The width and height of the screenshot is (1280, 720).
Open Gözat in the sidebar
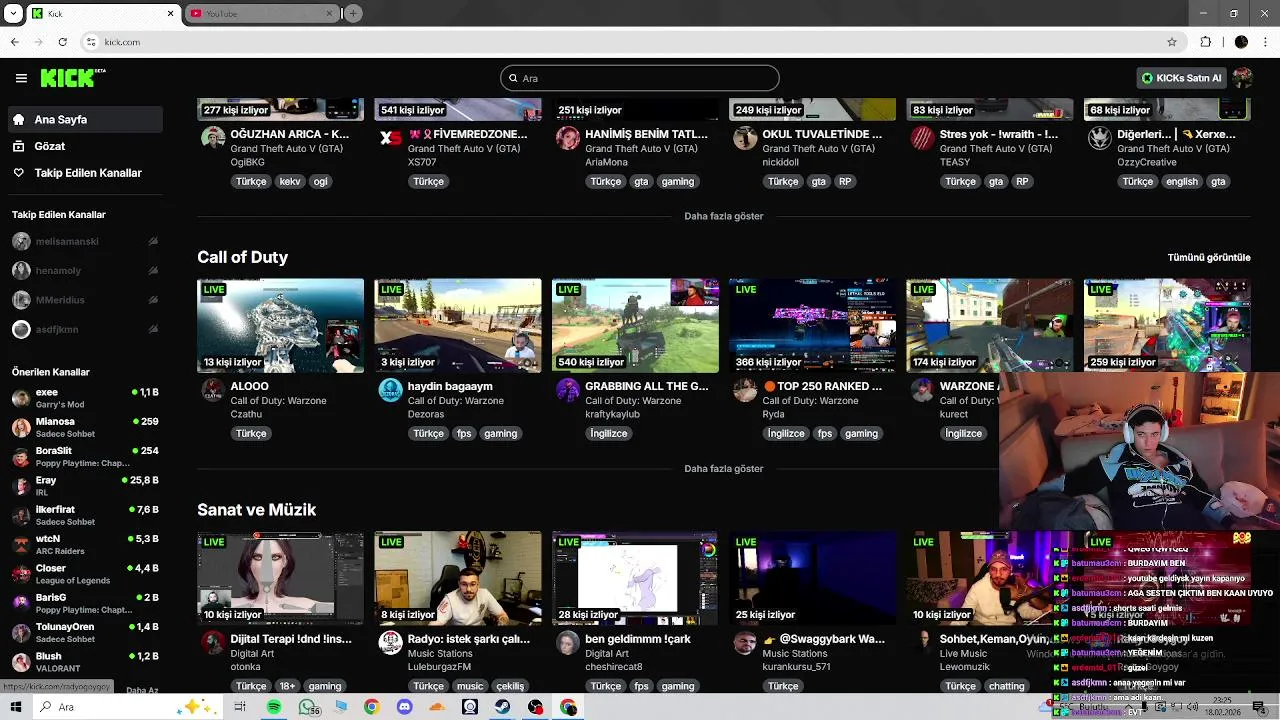pos(85,146)
